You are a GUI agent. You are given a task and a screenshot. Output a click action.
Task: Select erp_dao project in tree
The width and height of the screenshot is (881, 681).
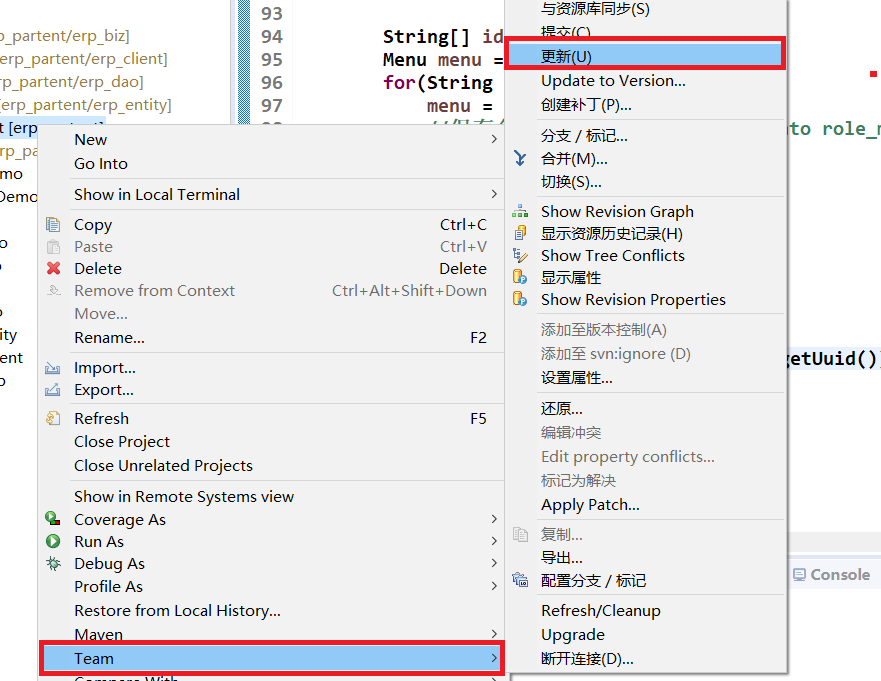click(71, 82)
